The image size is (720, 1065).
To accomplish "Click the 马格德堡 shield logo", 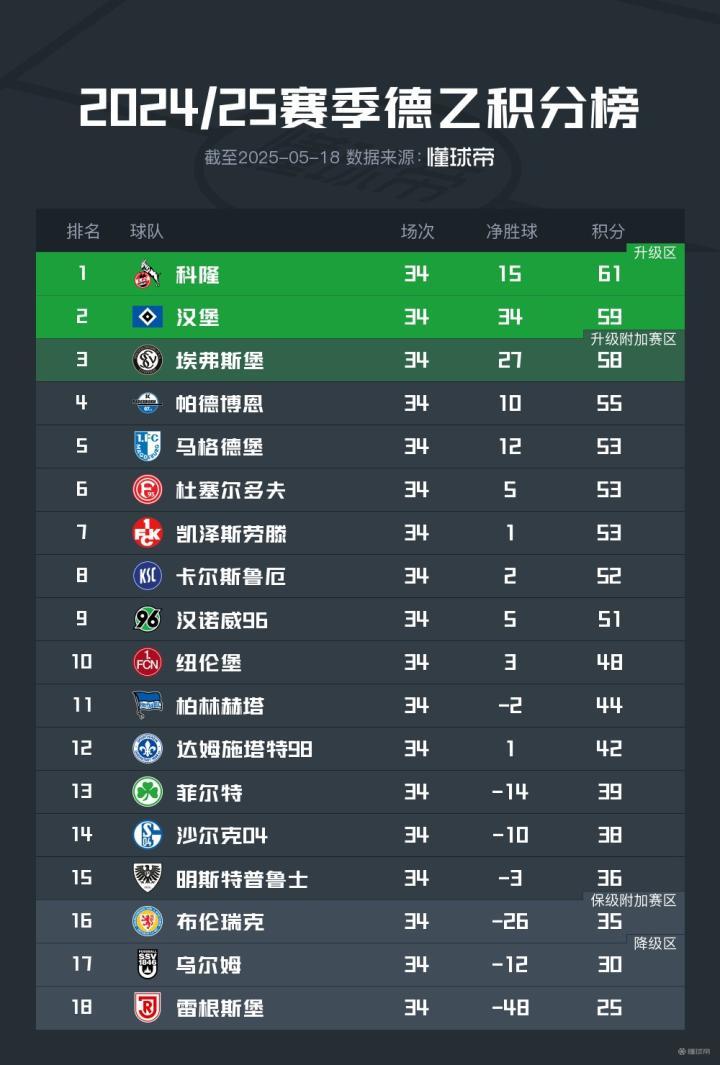I will 147,446.
